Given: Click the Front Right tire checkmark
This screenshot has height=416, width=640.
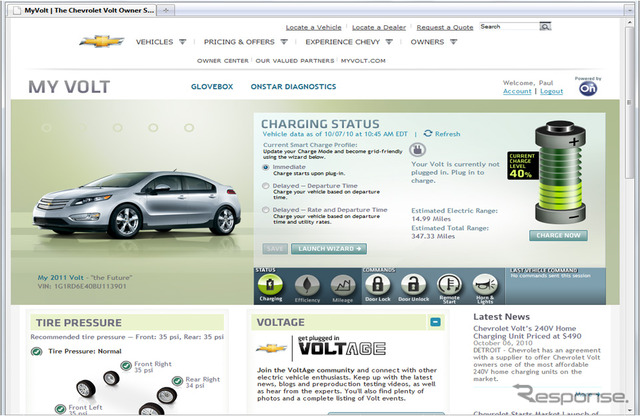Looking at the screenshot, I should click(x=126, y=365).
